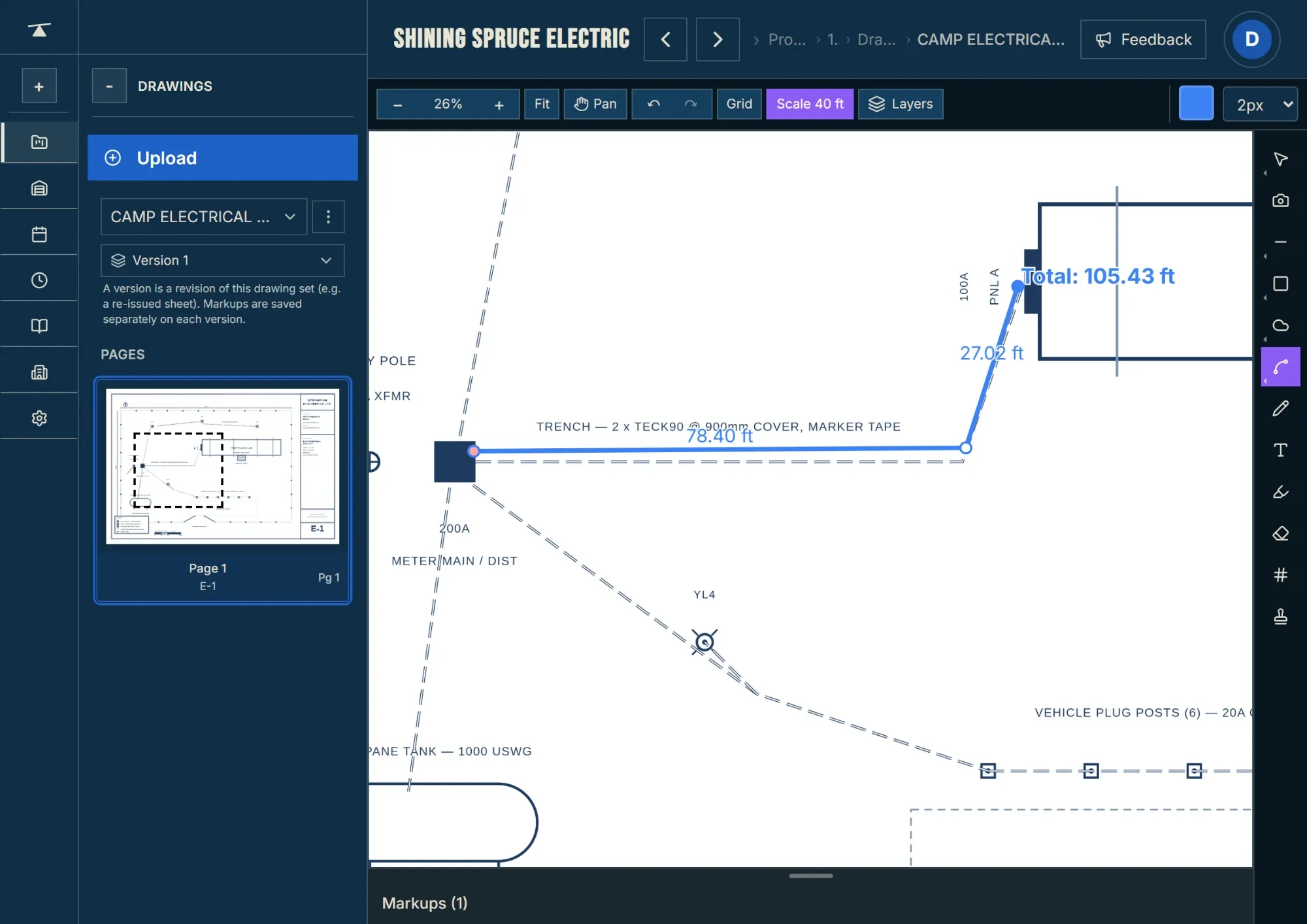Toggle the Grid overlay
The height and width of the screenshot is (924, 1307).
(x=739, y=104)
